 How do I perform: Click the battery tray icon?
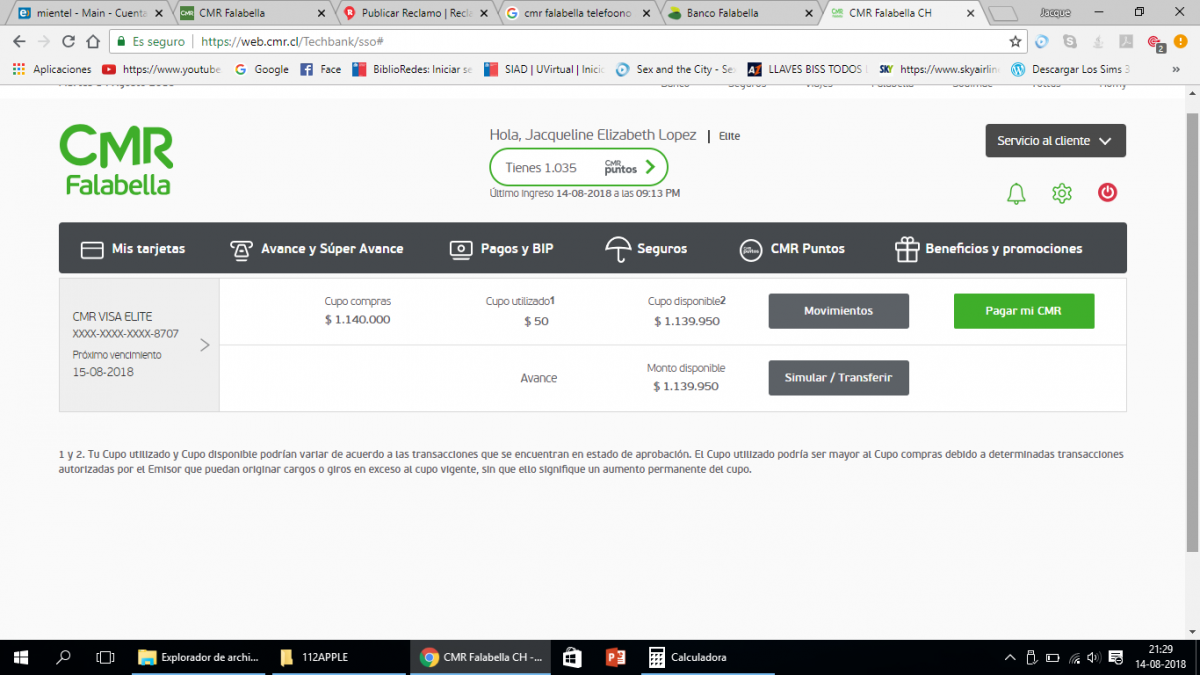pyautogui.click(x=1054, y=657)
